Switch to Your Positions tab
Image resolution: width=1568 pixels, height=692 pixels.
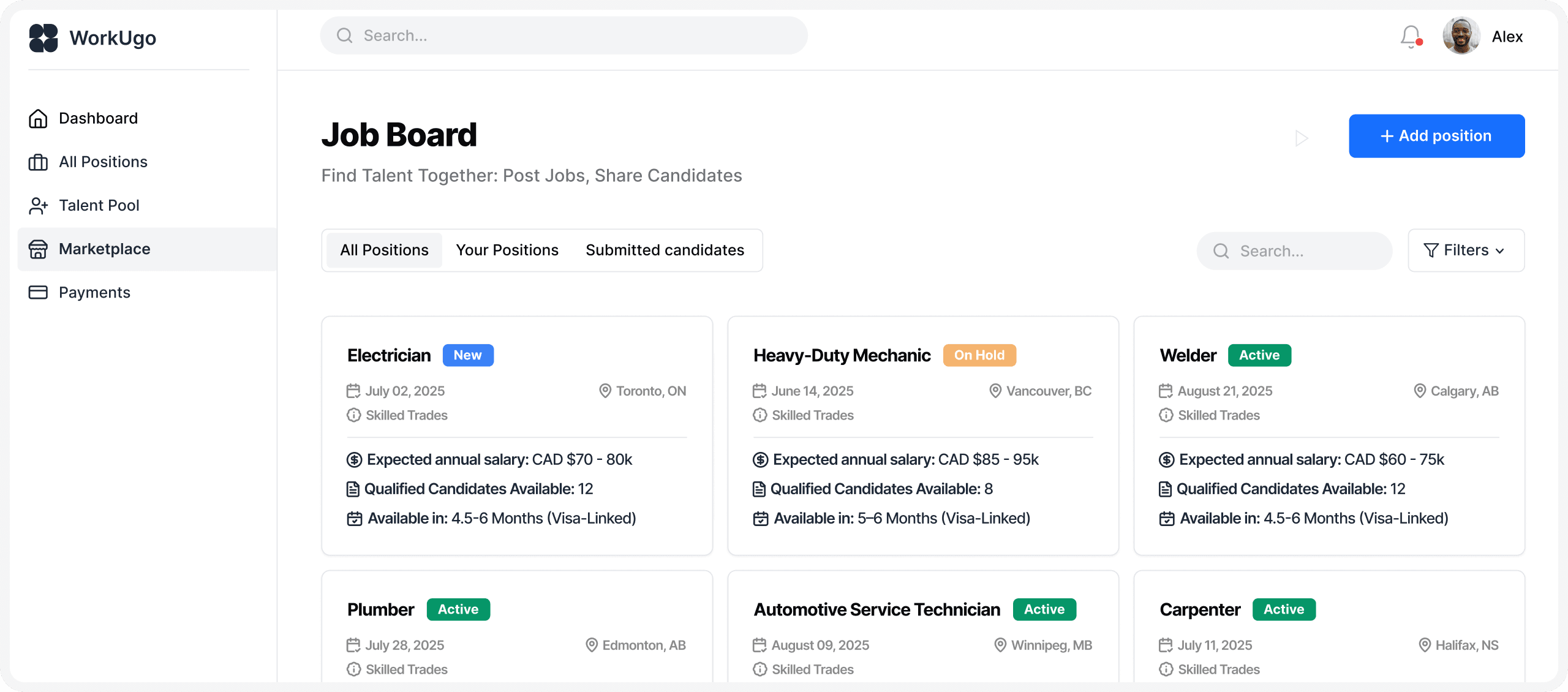(507, 250)
